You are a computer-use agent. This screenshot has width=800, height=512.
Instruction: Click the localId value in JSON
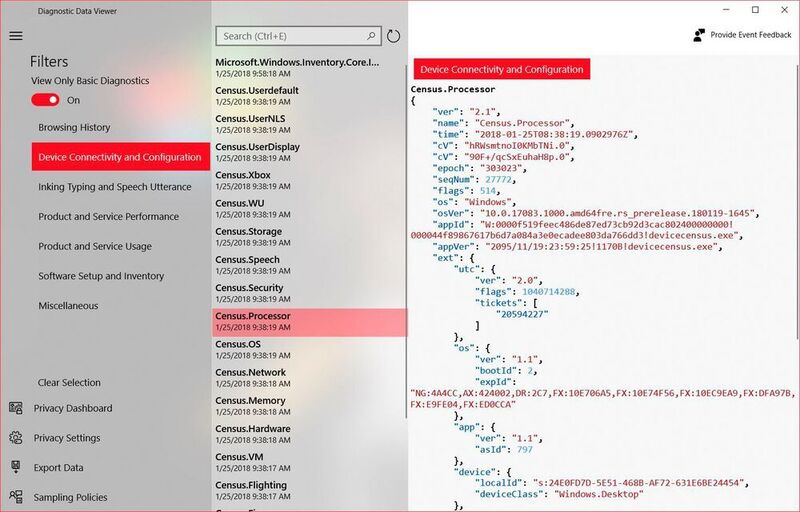tap(640, 482)
